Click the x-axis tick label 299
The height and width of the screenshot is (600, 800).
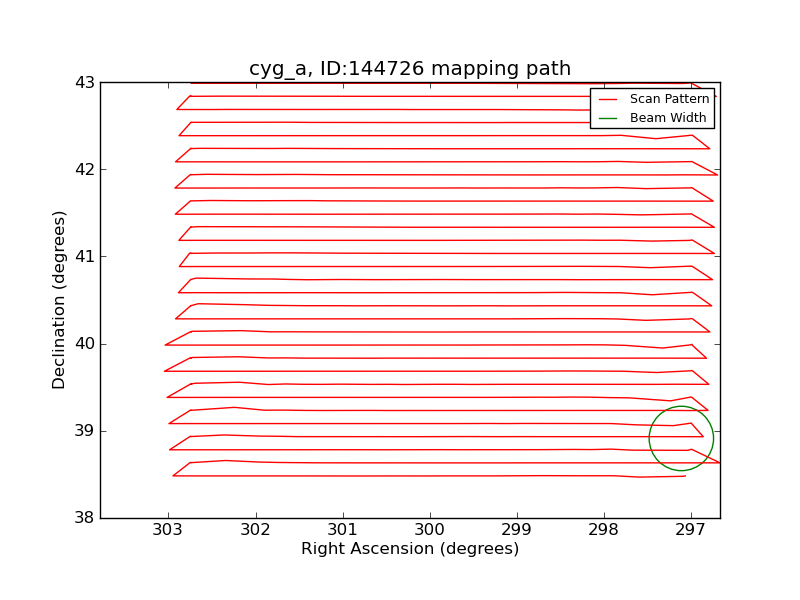tap(517, 529)
